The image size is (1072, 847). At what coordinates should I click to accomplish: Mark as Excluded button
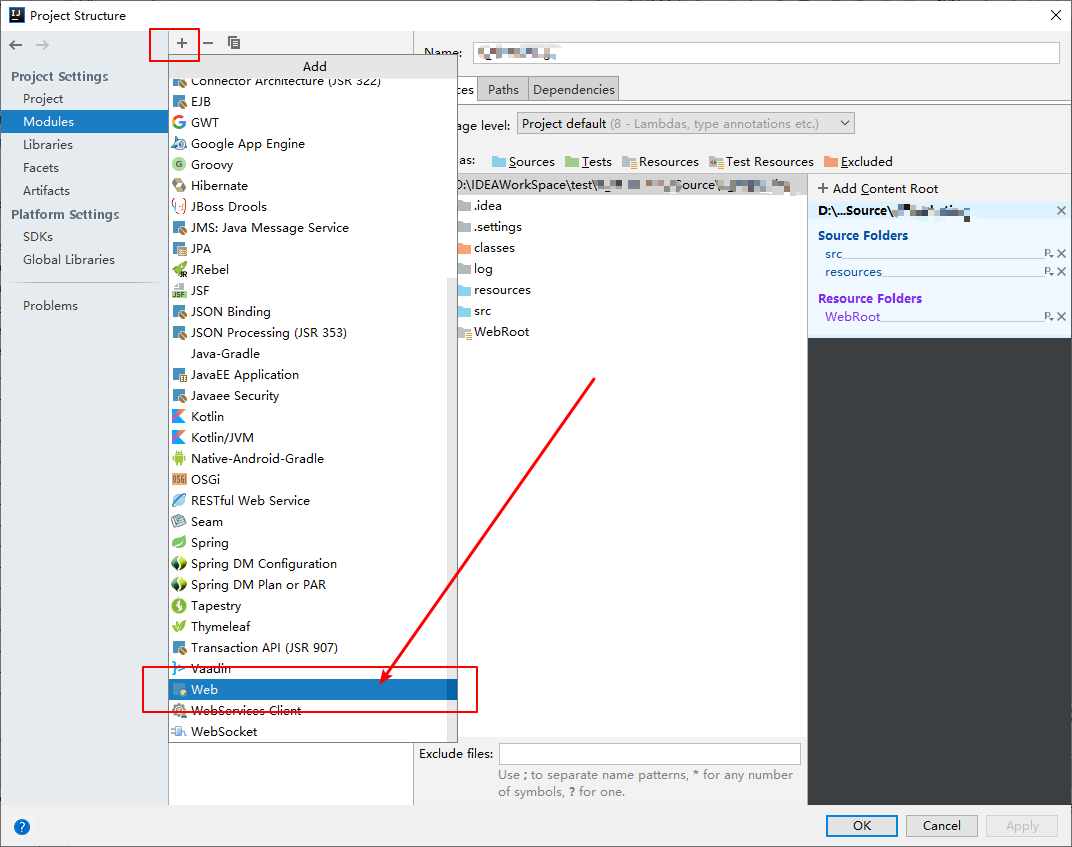coord(859,162)
